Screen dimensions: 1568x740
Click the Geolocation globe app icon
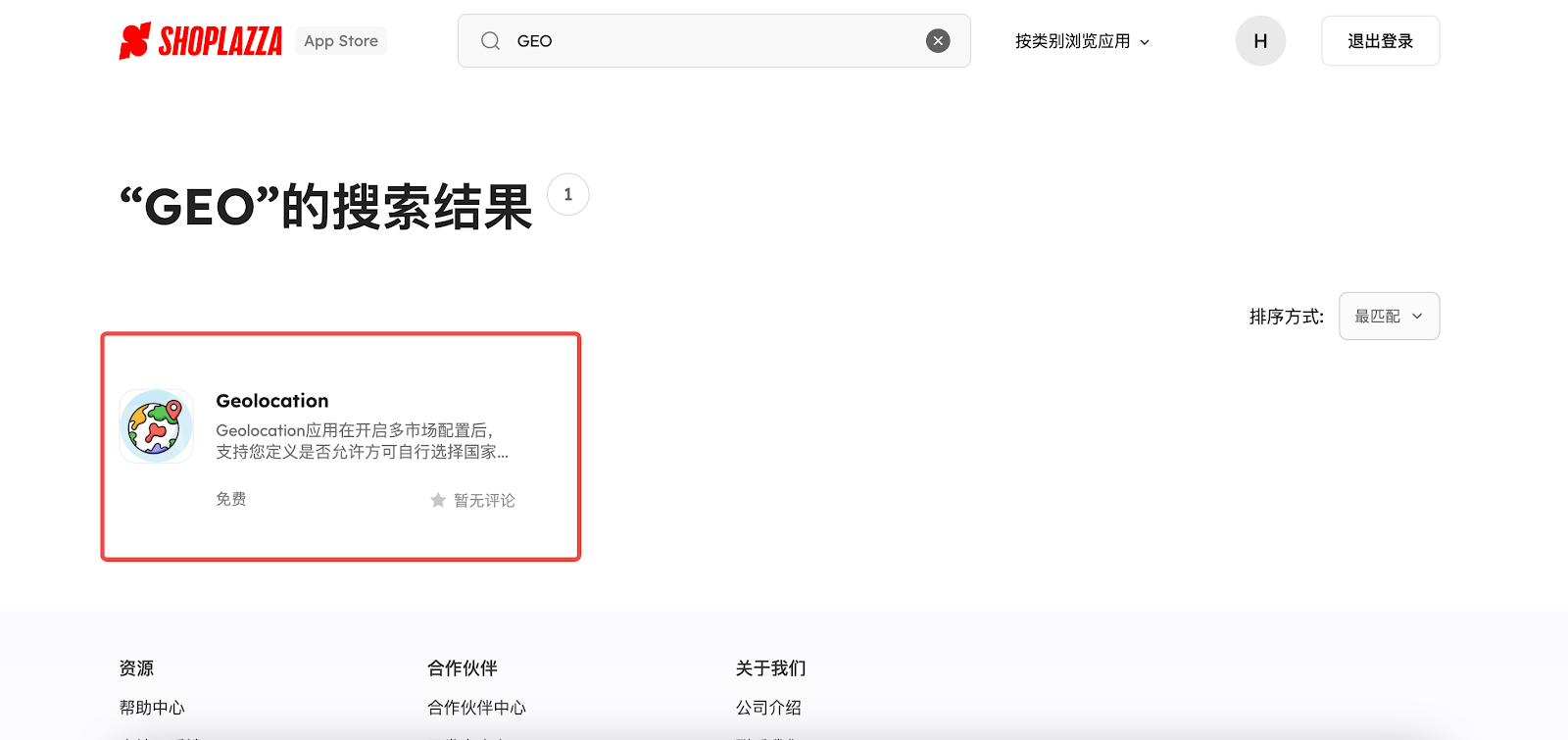coord(157,426)
